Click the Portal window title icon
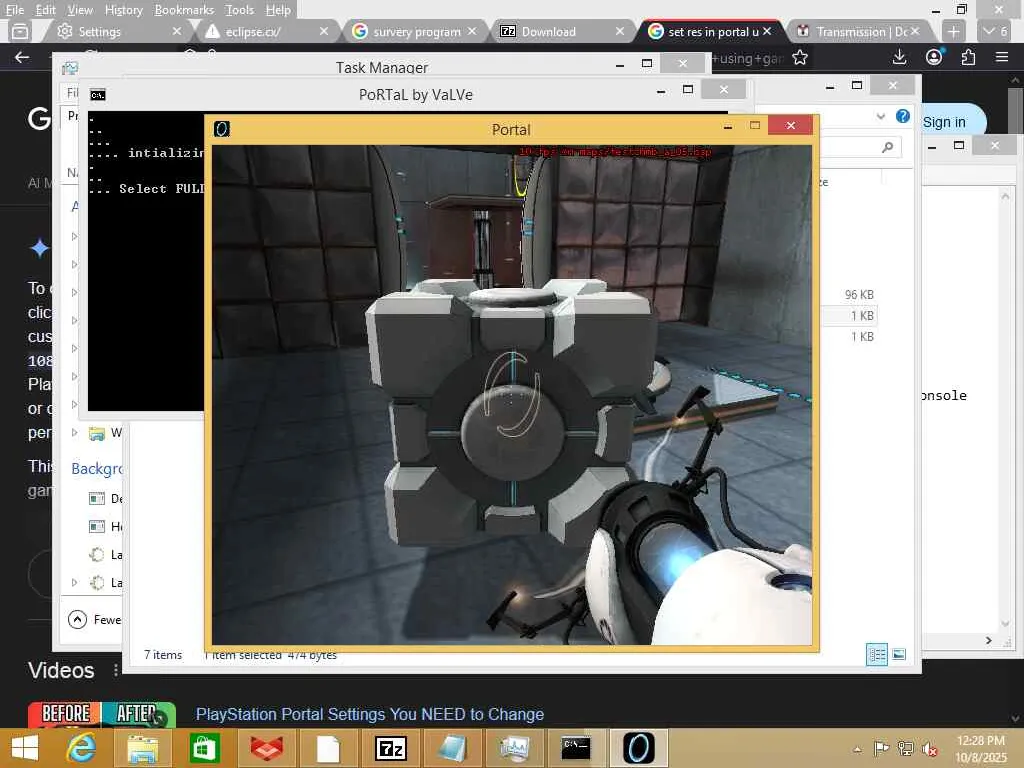1024x768 pixels. pos(221,129)
